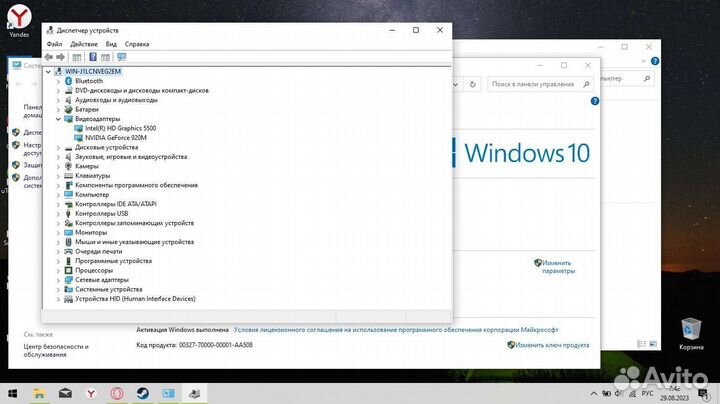Select NVIDIA GeForce 920M in the device tree

119,138
